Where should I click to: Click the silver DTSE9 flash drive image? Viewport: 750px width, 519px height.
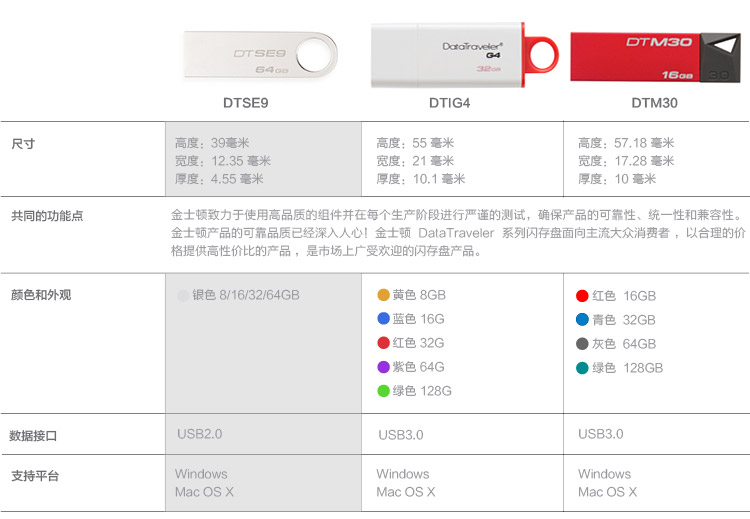261,55
